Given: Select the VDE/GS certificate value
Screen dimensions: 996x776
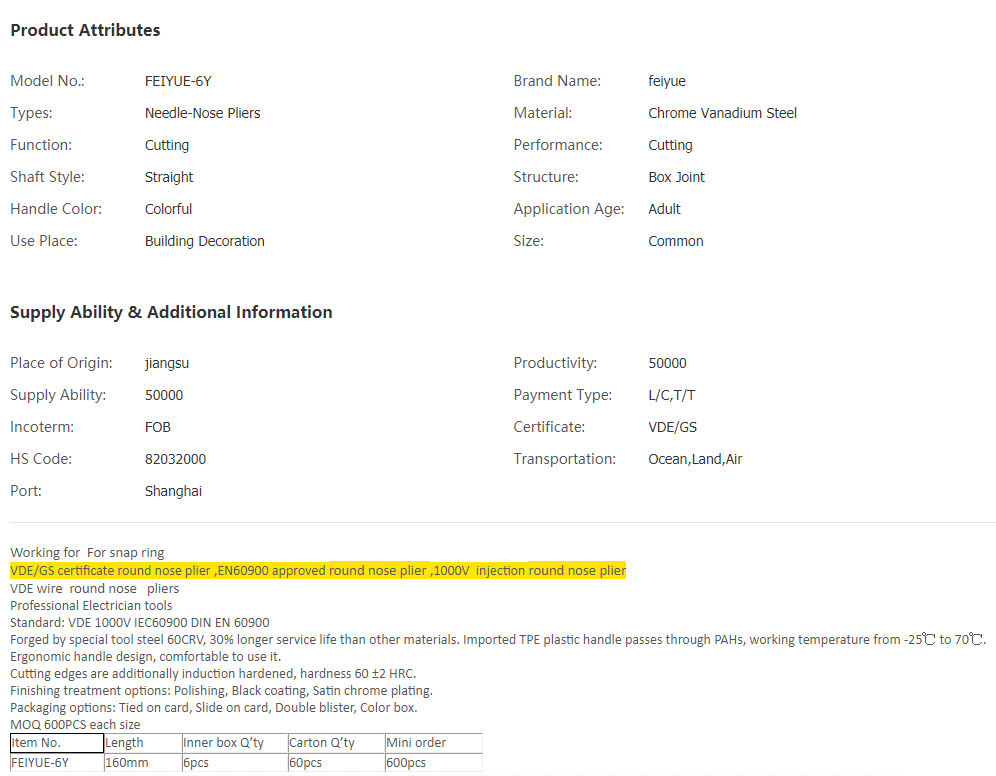Looking at the screenshot, I should point(672,427).
